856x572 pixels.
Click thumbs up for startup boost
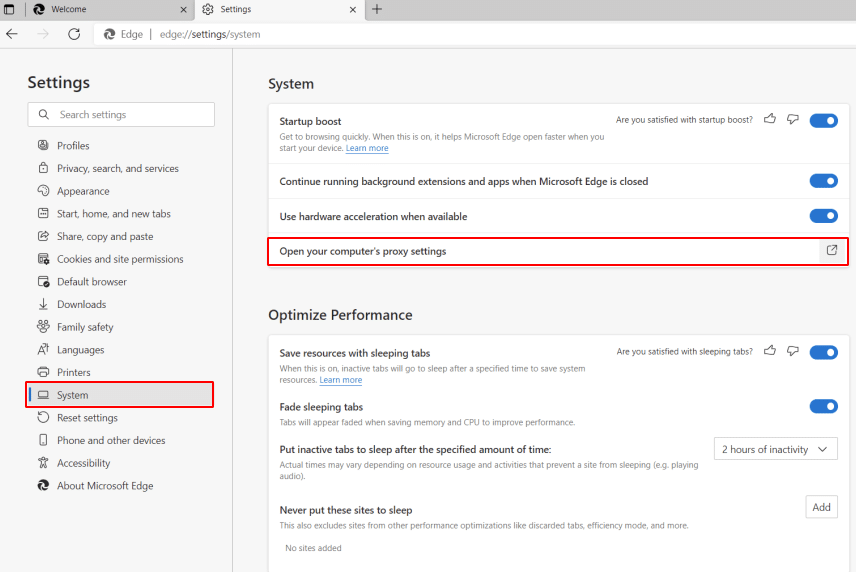770,120
